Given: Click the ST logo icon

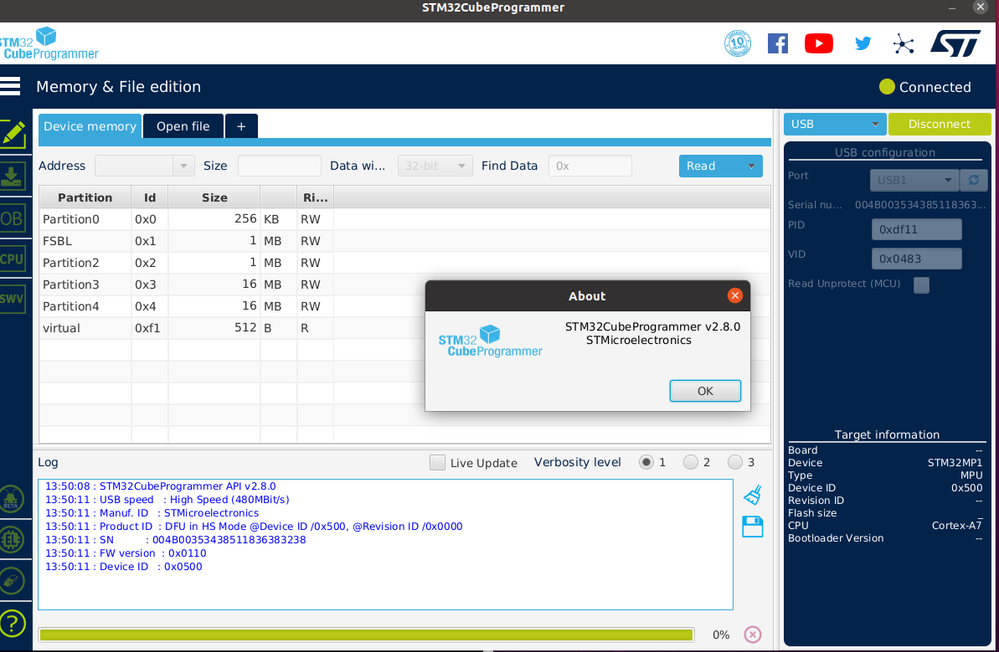Looking at the screenshot, I should (x=955, y=43).
